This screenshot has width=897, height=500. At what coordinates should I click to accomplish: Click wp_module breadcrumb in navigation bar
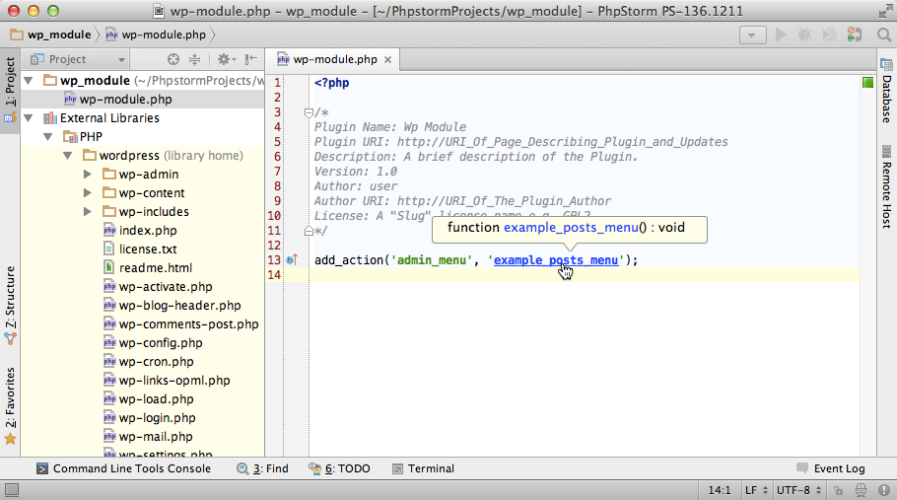click(x=51, y=35)
